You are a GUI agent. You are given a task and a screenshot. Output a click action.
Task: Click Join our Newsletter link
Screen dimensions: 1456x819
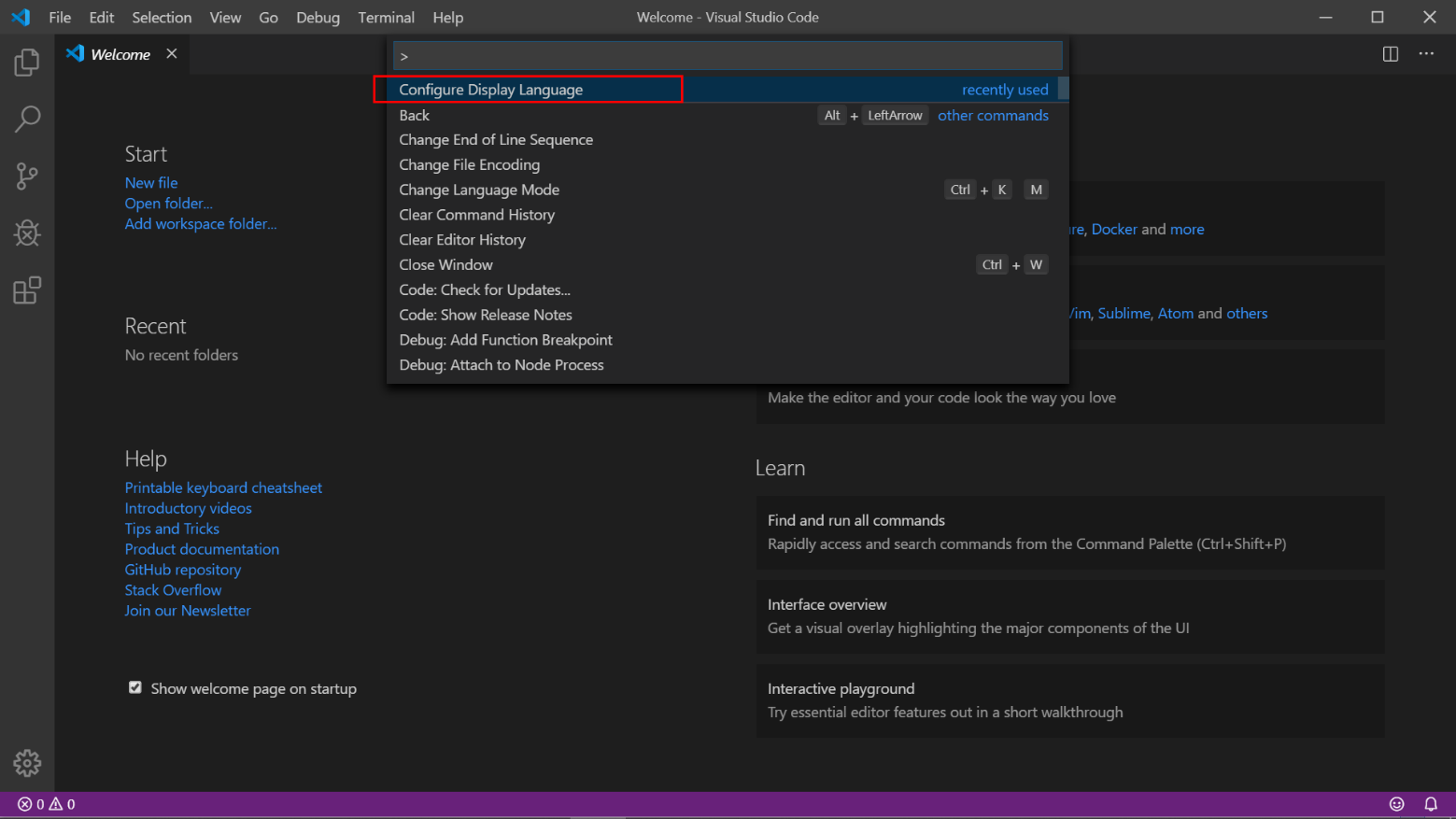click(x=188, y=611)
